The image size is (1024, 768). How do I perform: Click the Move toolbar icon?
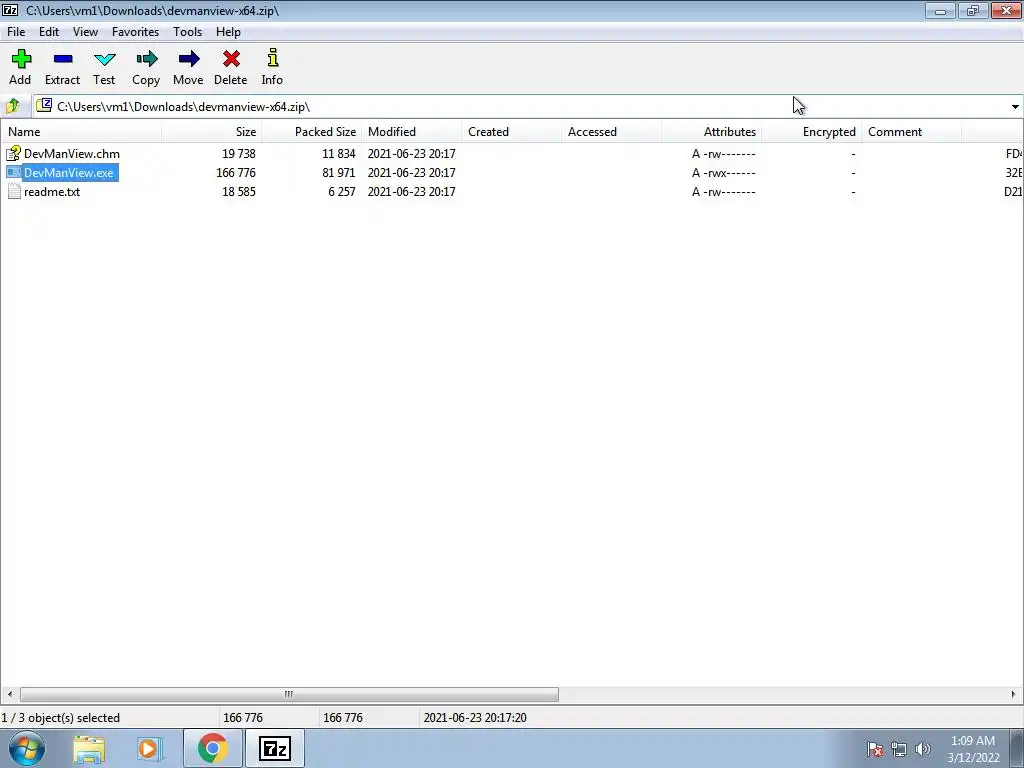[189, 59]
